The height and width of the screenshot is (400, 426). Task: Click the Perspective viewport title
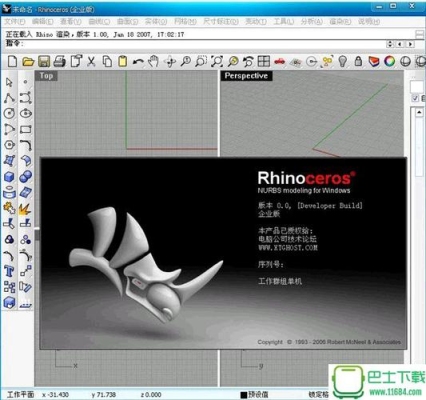tap(246, 76)
